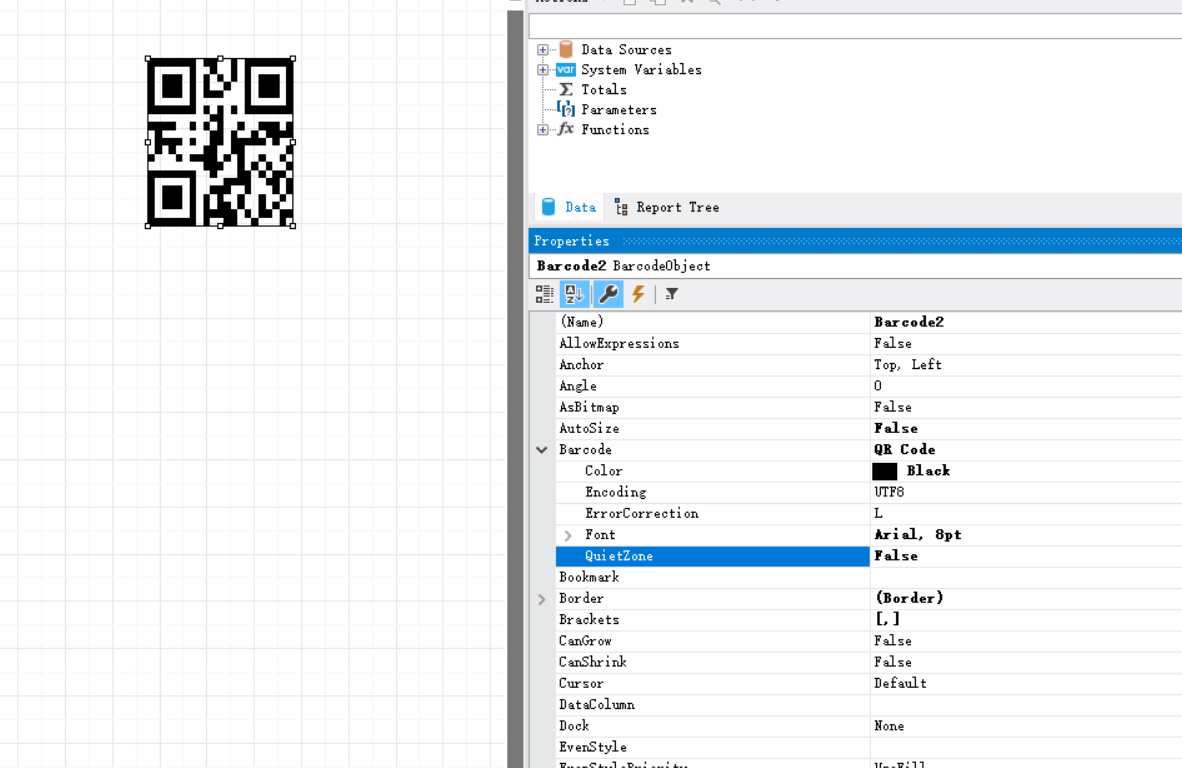The height and width of the screenshot is (768, 1182).
Task: Open the Barcode2 BarcodeObject selector
Action: click(855, 266)
